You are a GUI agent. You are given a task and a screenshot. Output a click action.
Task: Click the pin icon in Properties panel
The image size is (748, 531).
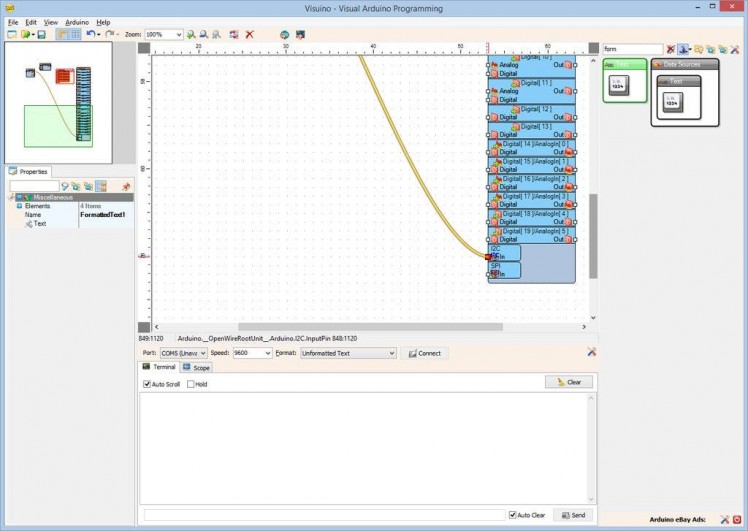click(126, 186)
